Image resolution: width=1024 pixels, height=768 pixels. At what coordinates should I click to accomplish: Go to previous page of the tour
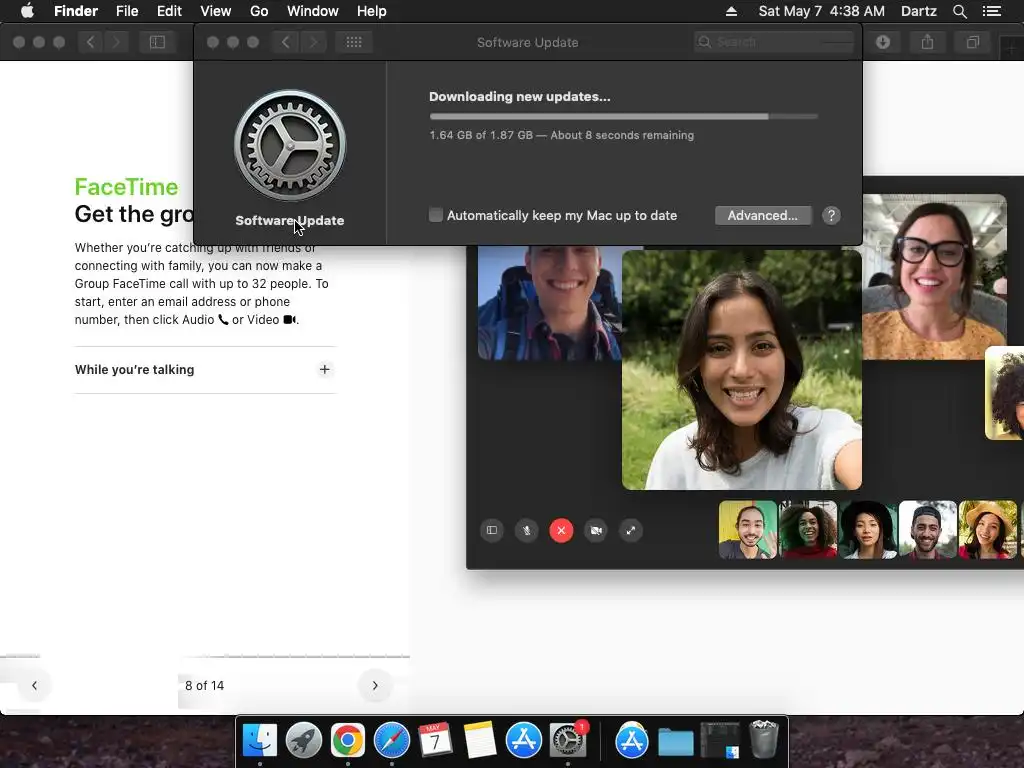click(x=34, y=685)
